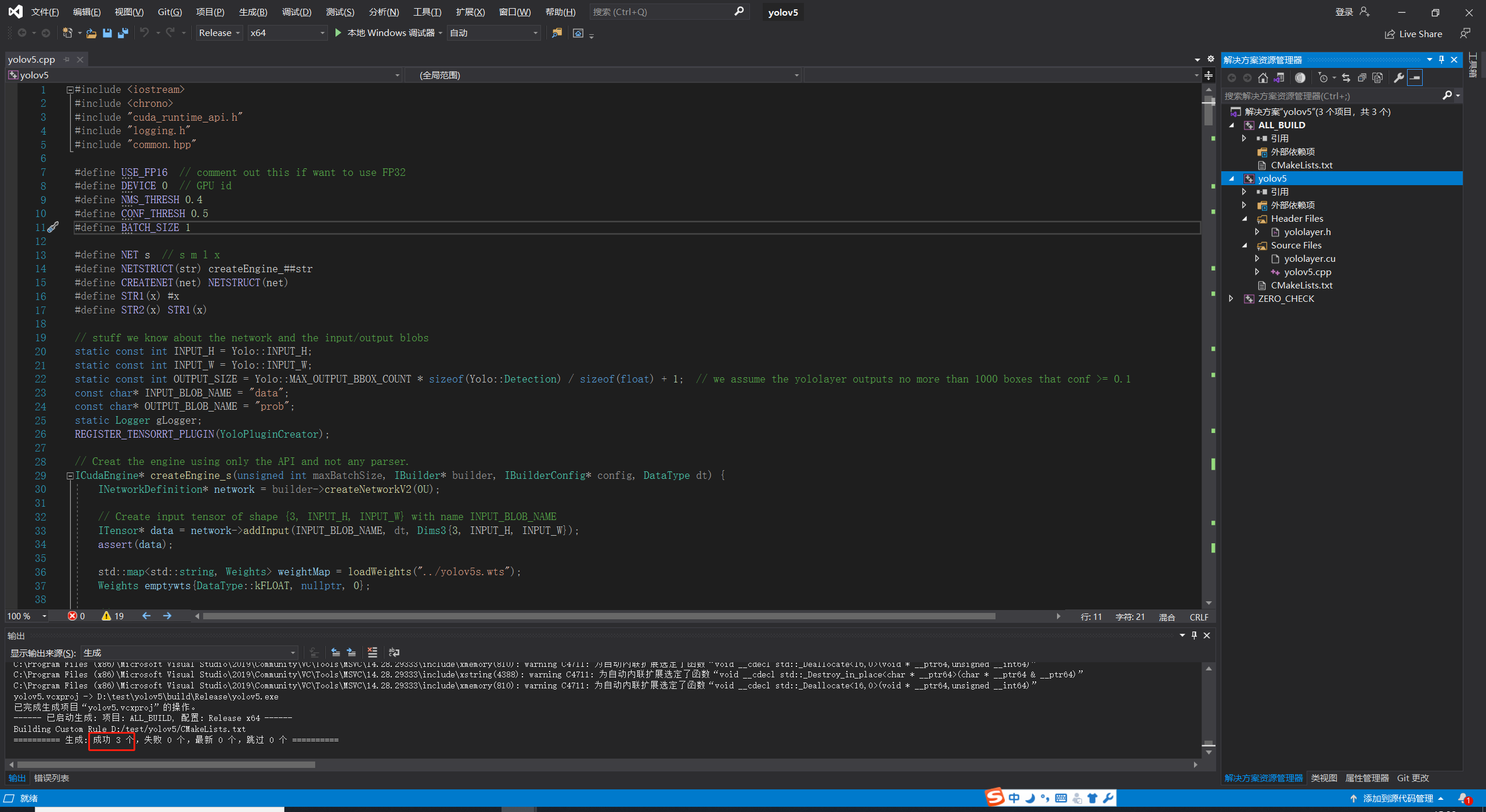Expand the ZERO_CHECK project node
Image resolution: width=1486 pixels, height=812 pixels.
click(x=1231, y=299)
